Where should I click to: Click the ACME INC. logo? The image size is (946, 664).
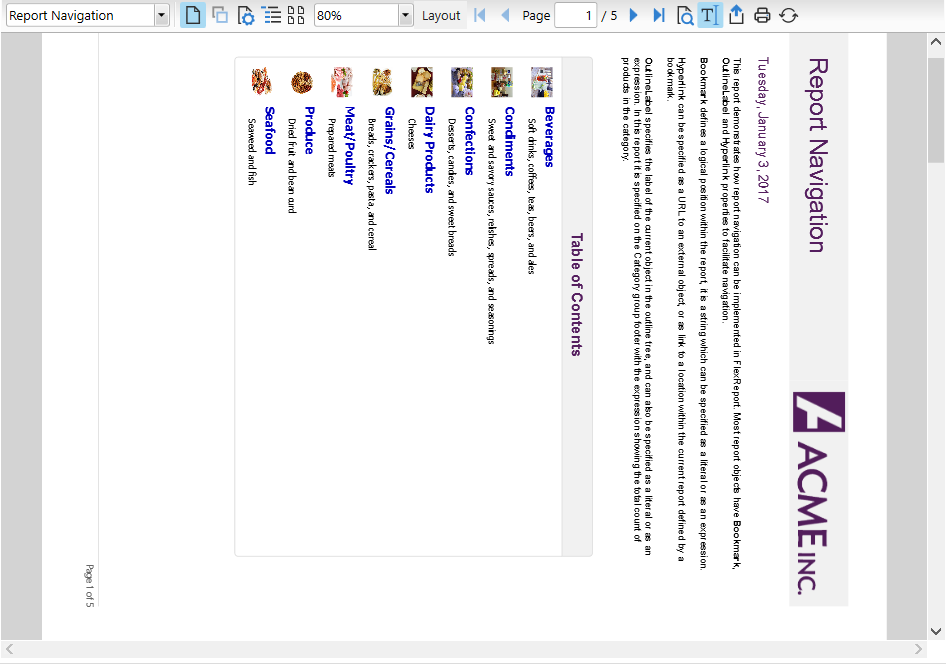point(819,493)
